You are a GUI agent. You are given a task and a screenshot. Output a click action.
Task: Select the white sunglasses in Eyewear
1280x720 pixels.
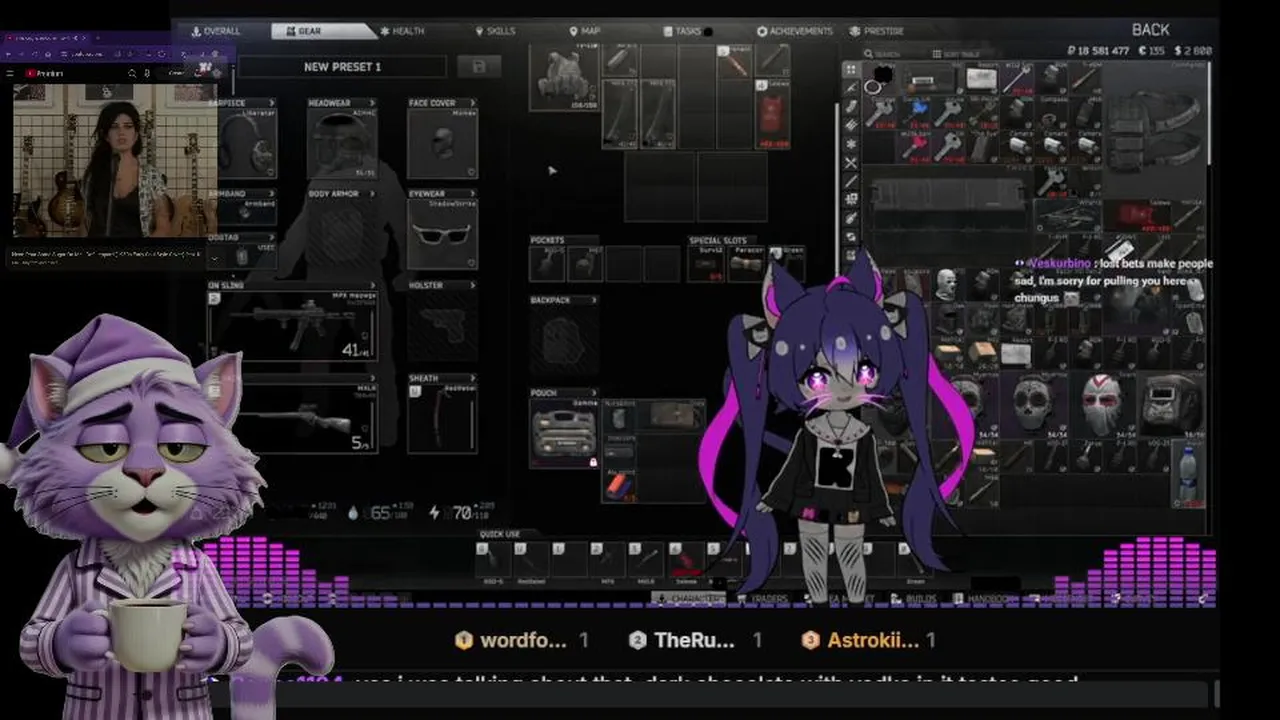(x=442, y=235)
